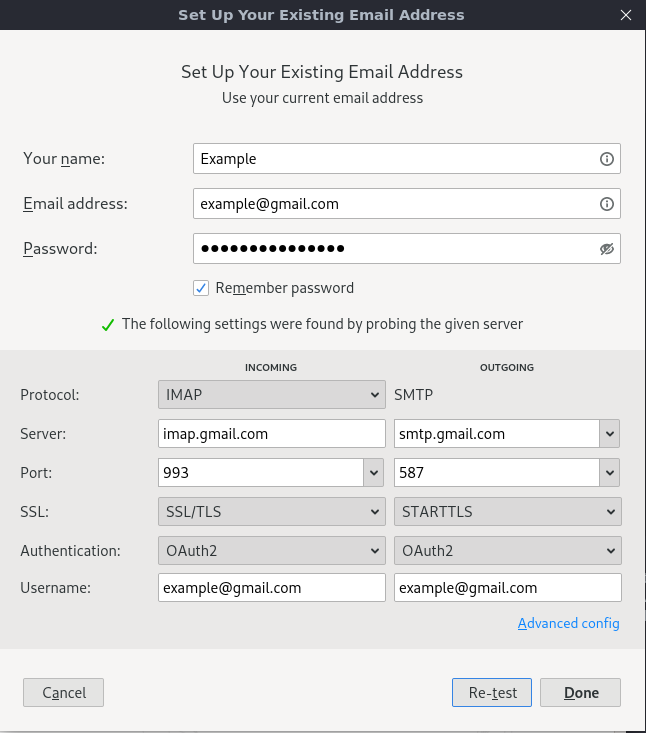
Task: Open incoming Authentication OAuth2 dropdown
Action: click(271, 550)
